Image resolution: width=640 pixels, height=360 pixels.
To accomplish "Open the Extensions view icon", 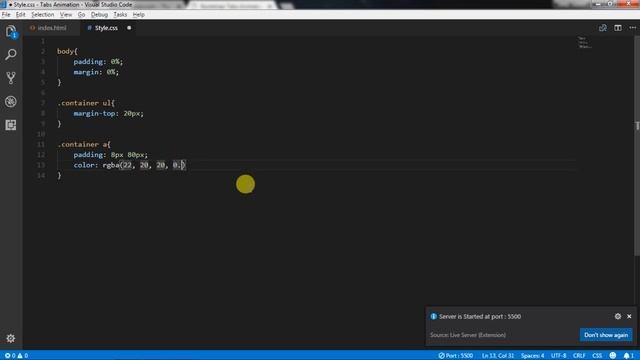I will tap(11, 125).
